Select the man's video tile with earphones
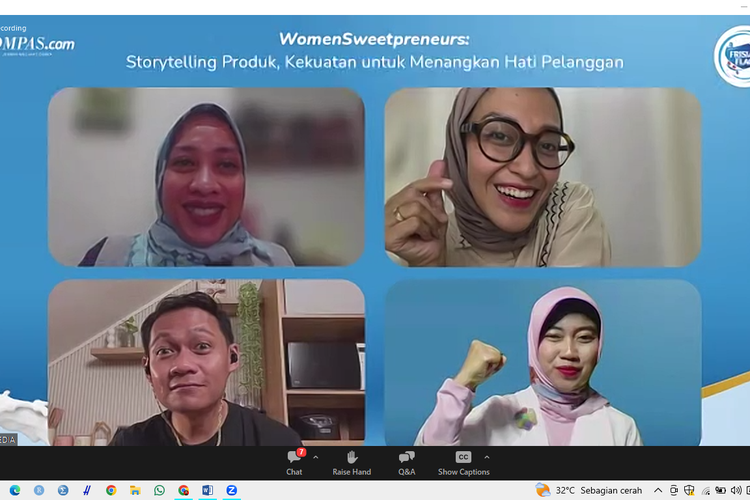 [x=206, y=362]
